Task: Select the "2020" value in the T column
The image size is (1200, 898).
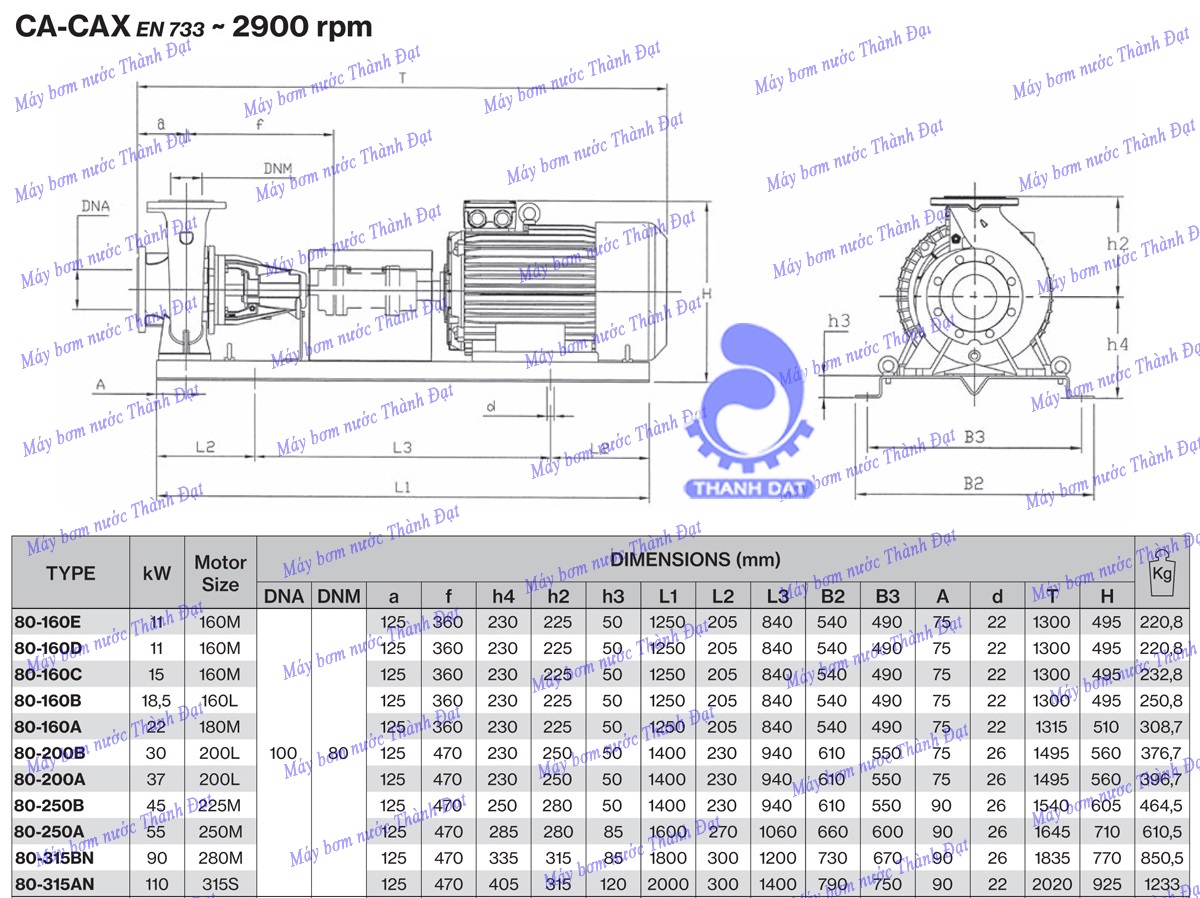Action: [x=1053, y=884]
